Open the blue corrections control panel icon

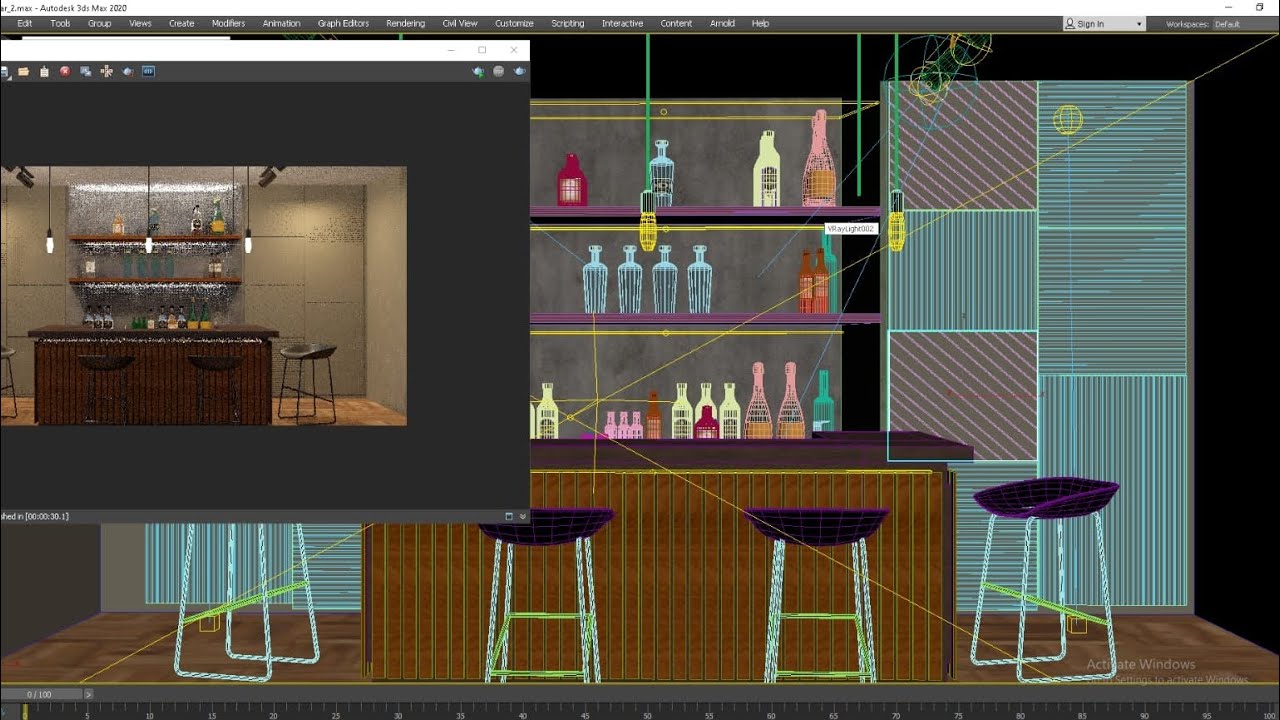point(148,71)
